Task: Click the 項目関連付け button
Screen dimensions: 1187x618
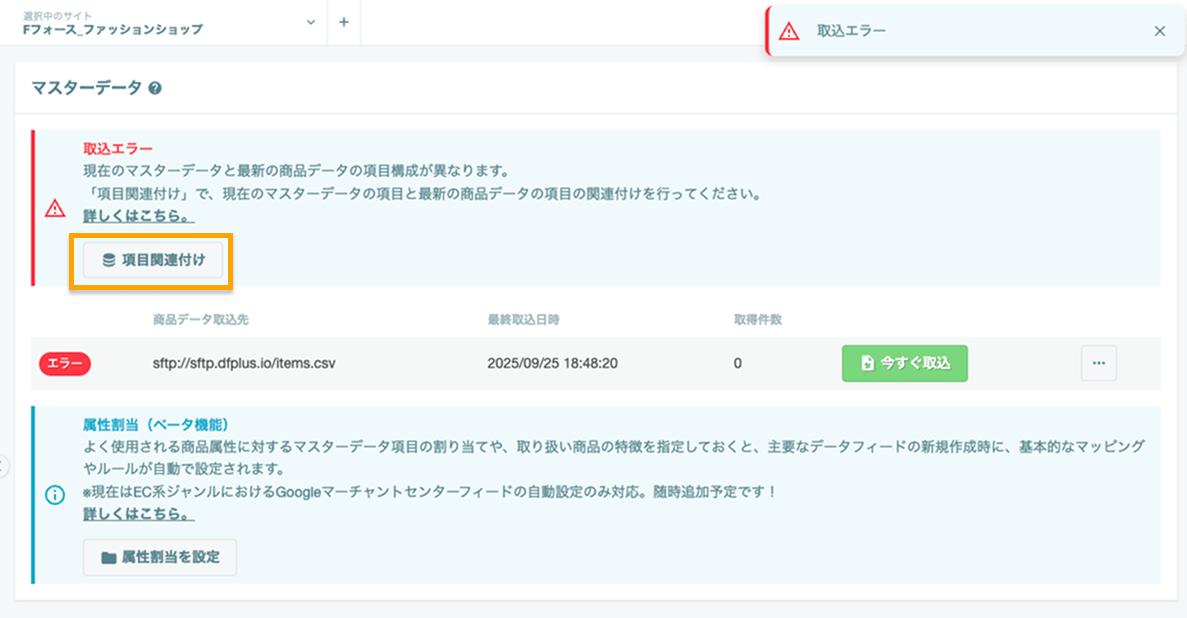Action: pos(153,260)
